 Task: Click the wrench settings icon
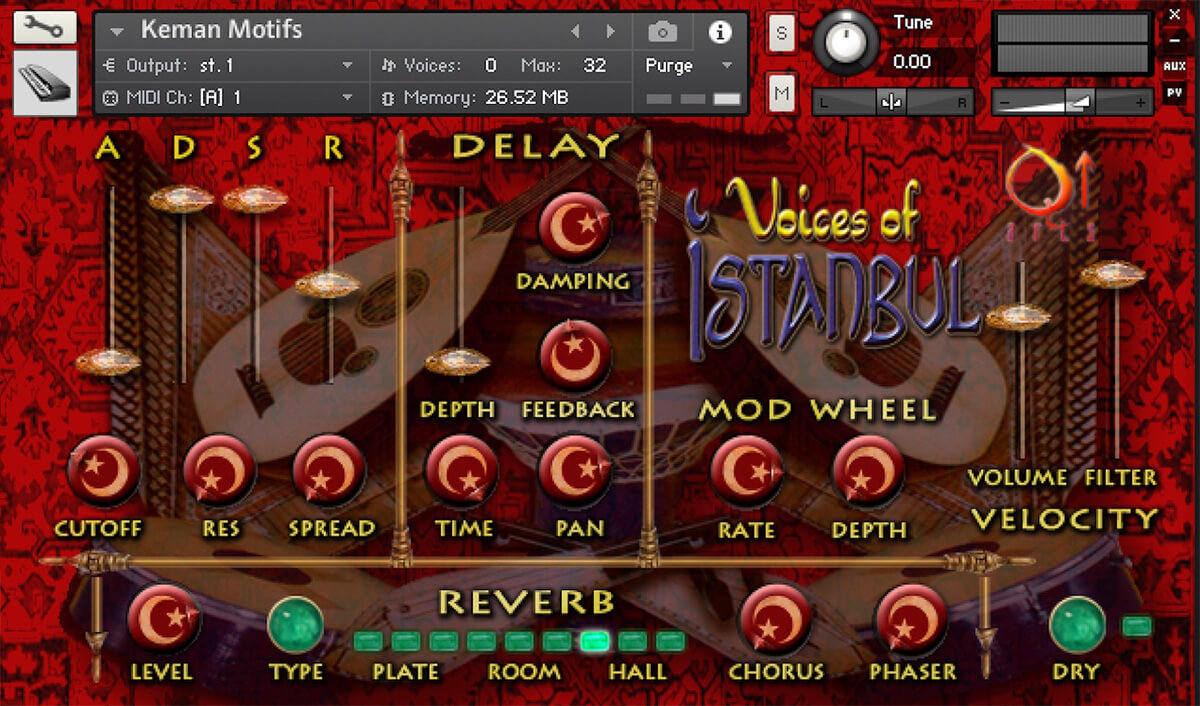point(45,27)
